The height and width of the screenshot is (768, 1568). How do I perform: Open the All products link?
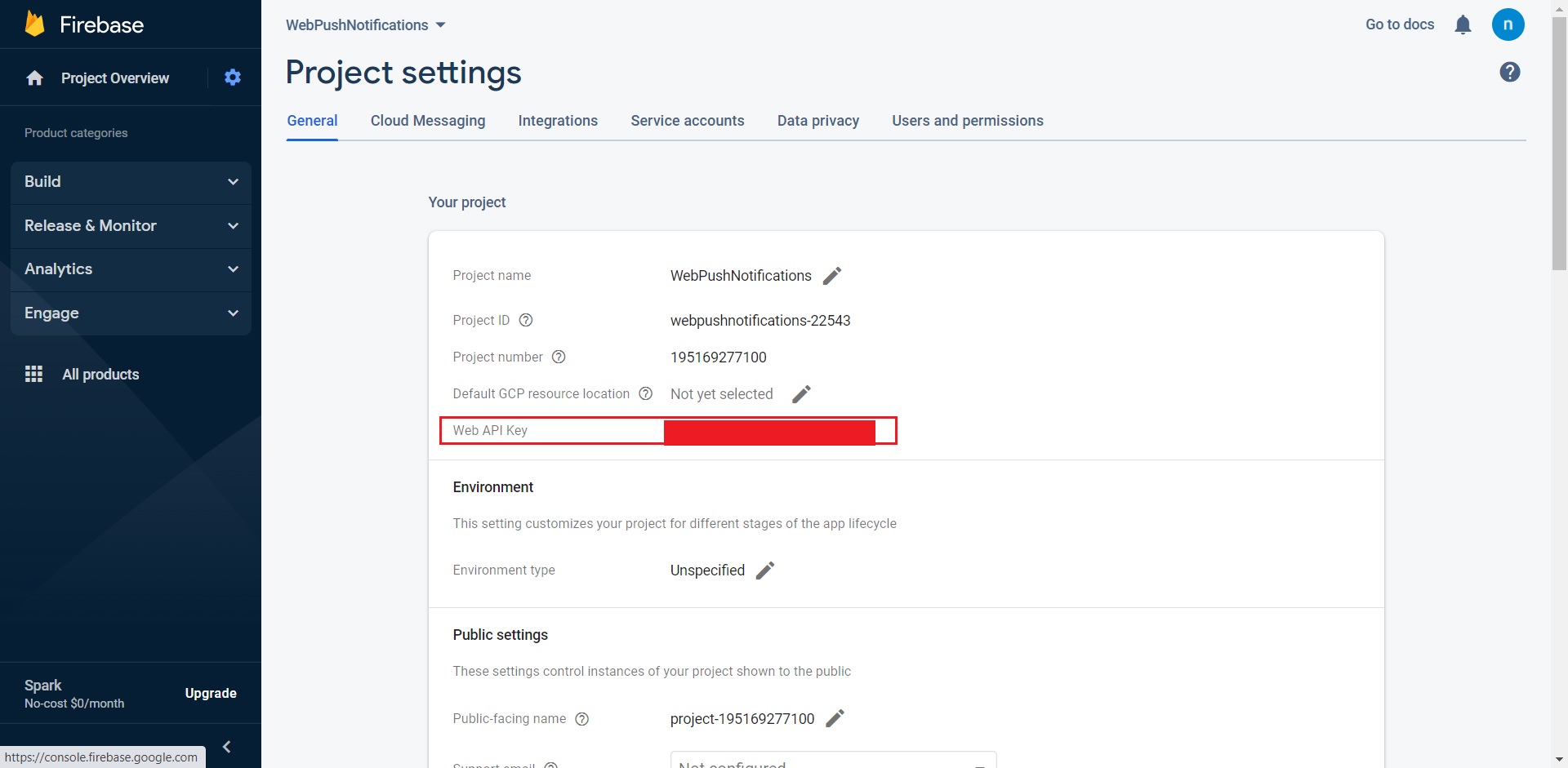coord(100,375)
